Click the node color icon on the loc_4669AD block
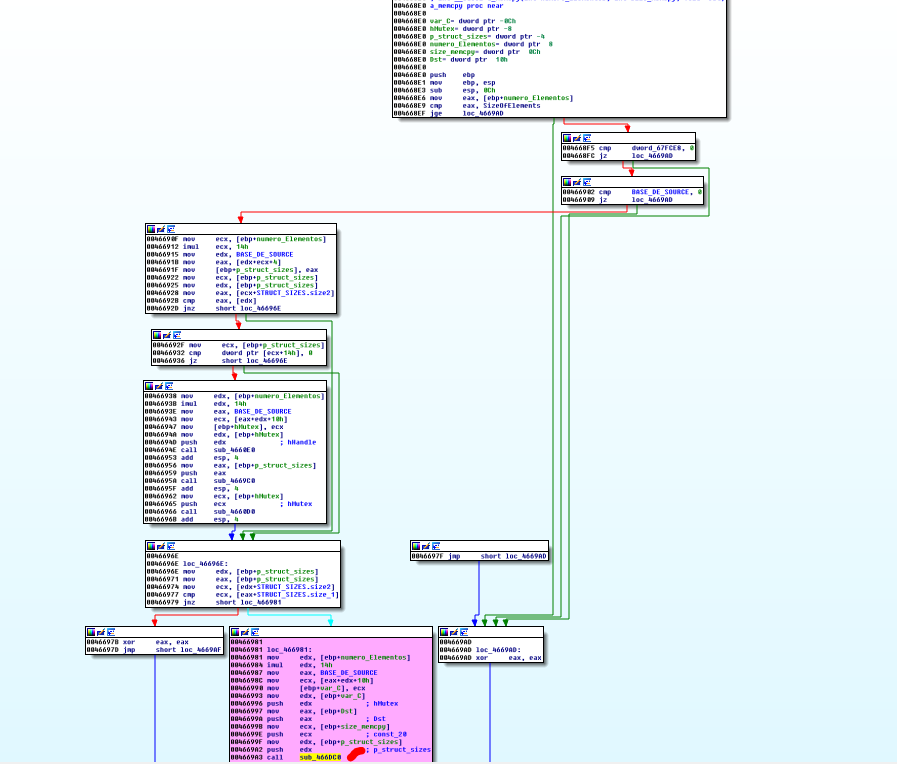 pos(444,632)
